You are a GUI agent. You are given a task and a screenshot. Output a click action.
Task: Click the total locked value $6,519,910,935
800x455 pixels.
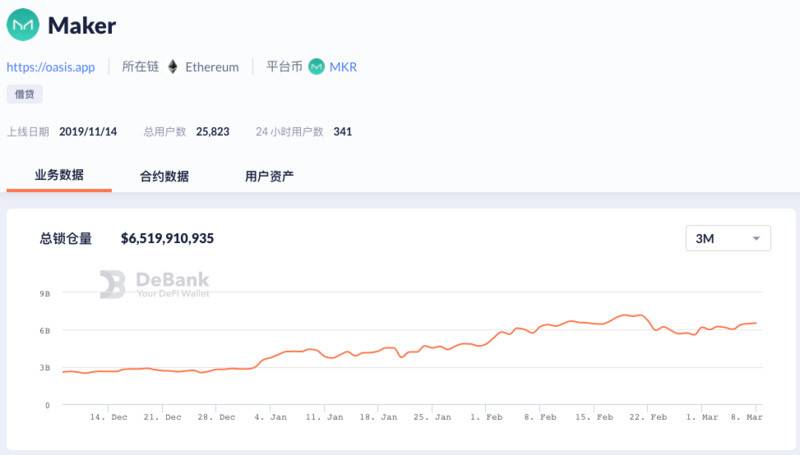click(x=167, y=238)
